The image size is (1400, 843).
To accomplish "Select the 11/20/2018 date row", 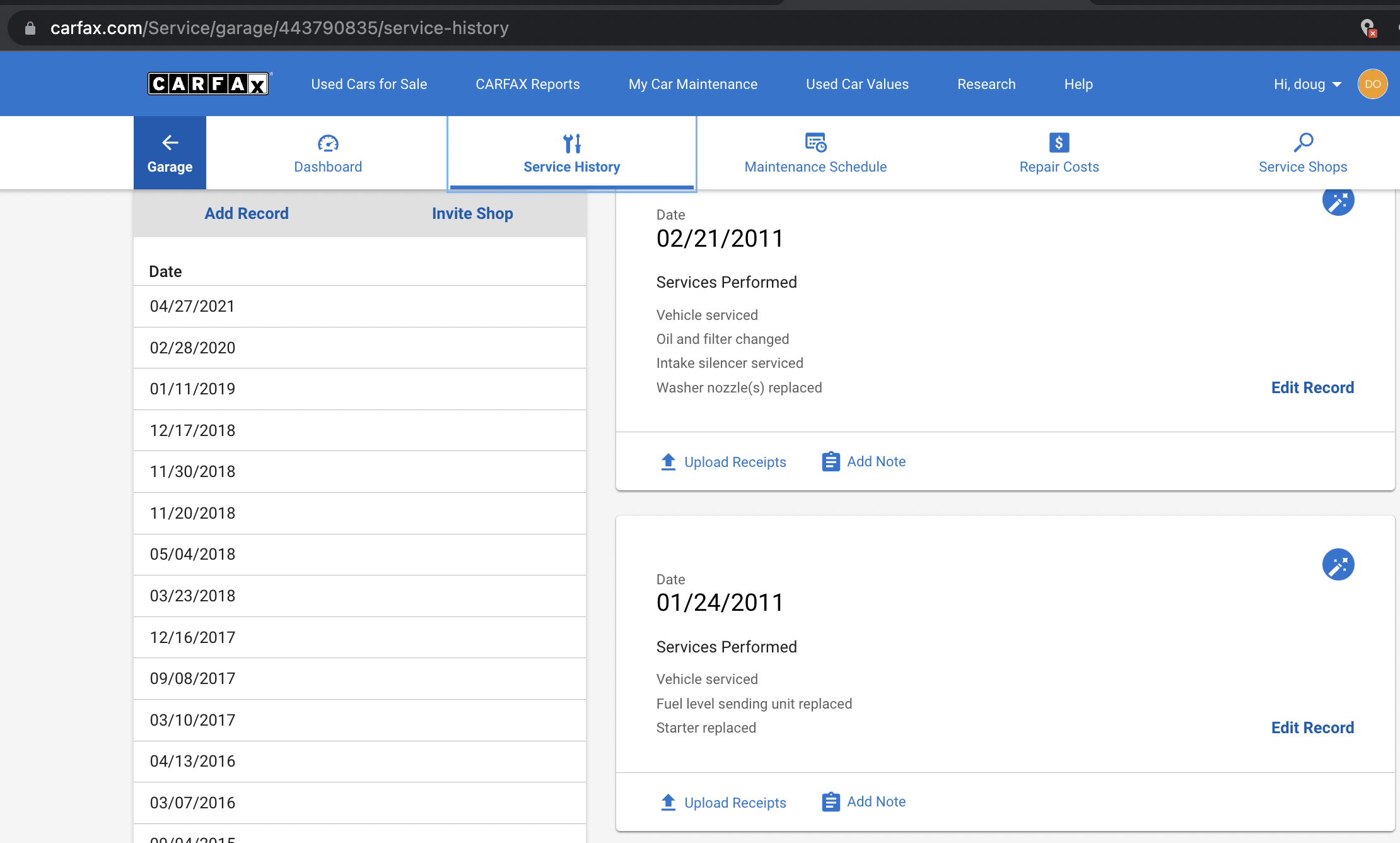I will [359, 513].
